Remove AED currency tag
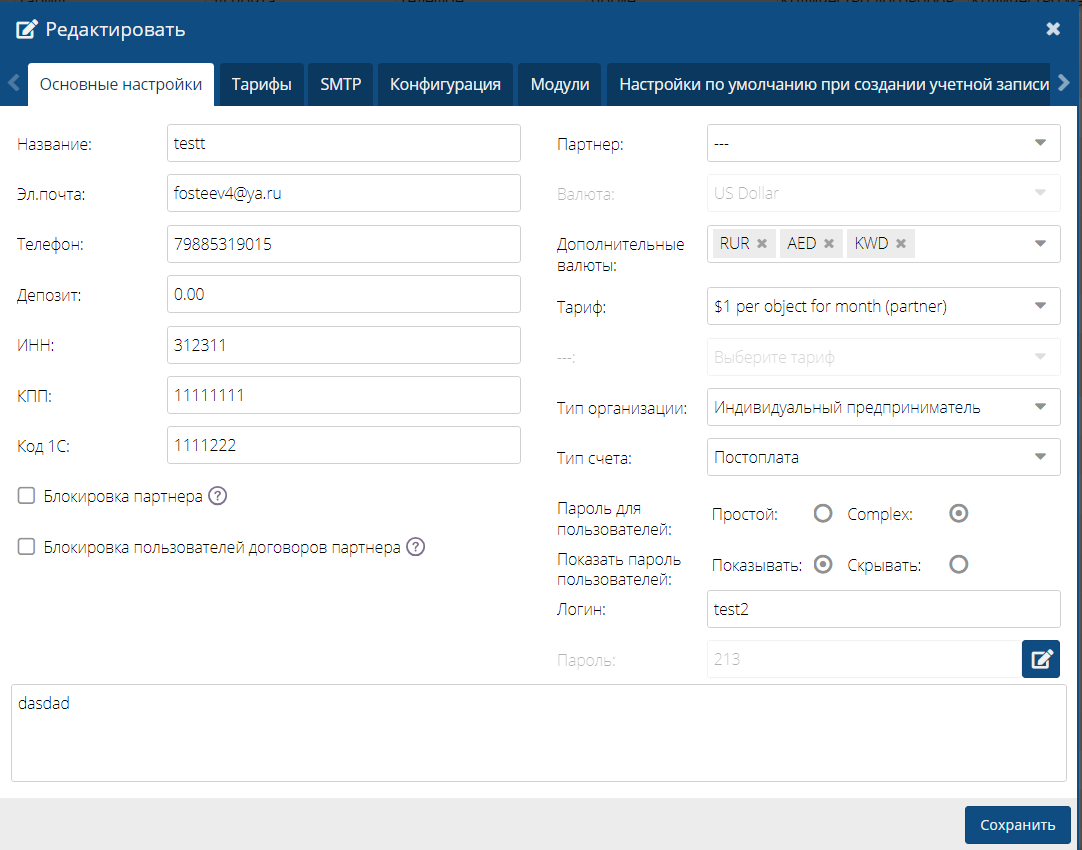The image size is (1082, 850). (829, 244)
